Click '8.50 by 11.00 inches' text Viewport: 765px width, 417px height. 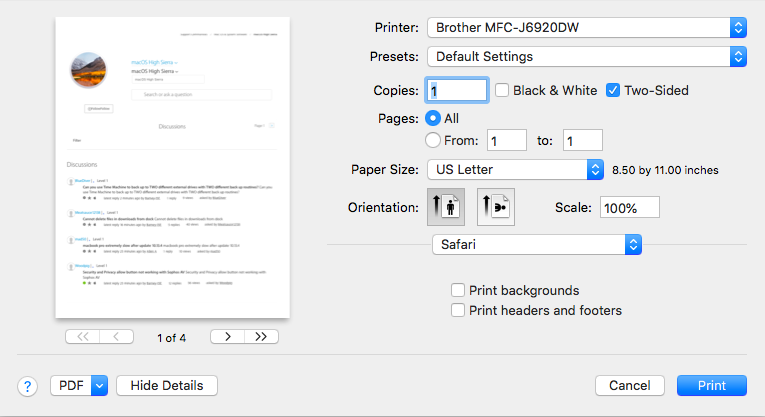pyautogui.click(x=665, y=170)
